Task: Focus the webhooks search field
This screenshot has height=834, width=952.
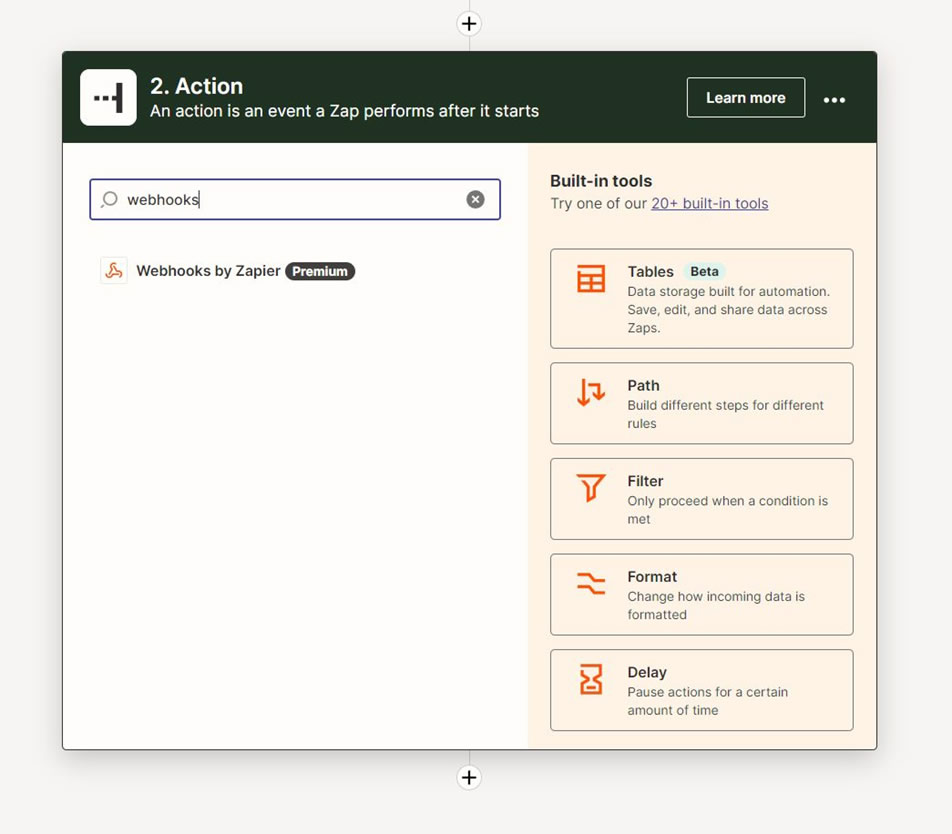Action: [295, 199]
